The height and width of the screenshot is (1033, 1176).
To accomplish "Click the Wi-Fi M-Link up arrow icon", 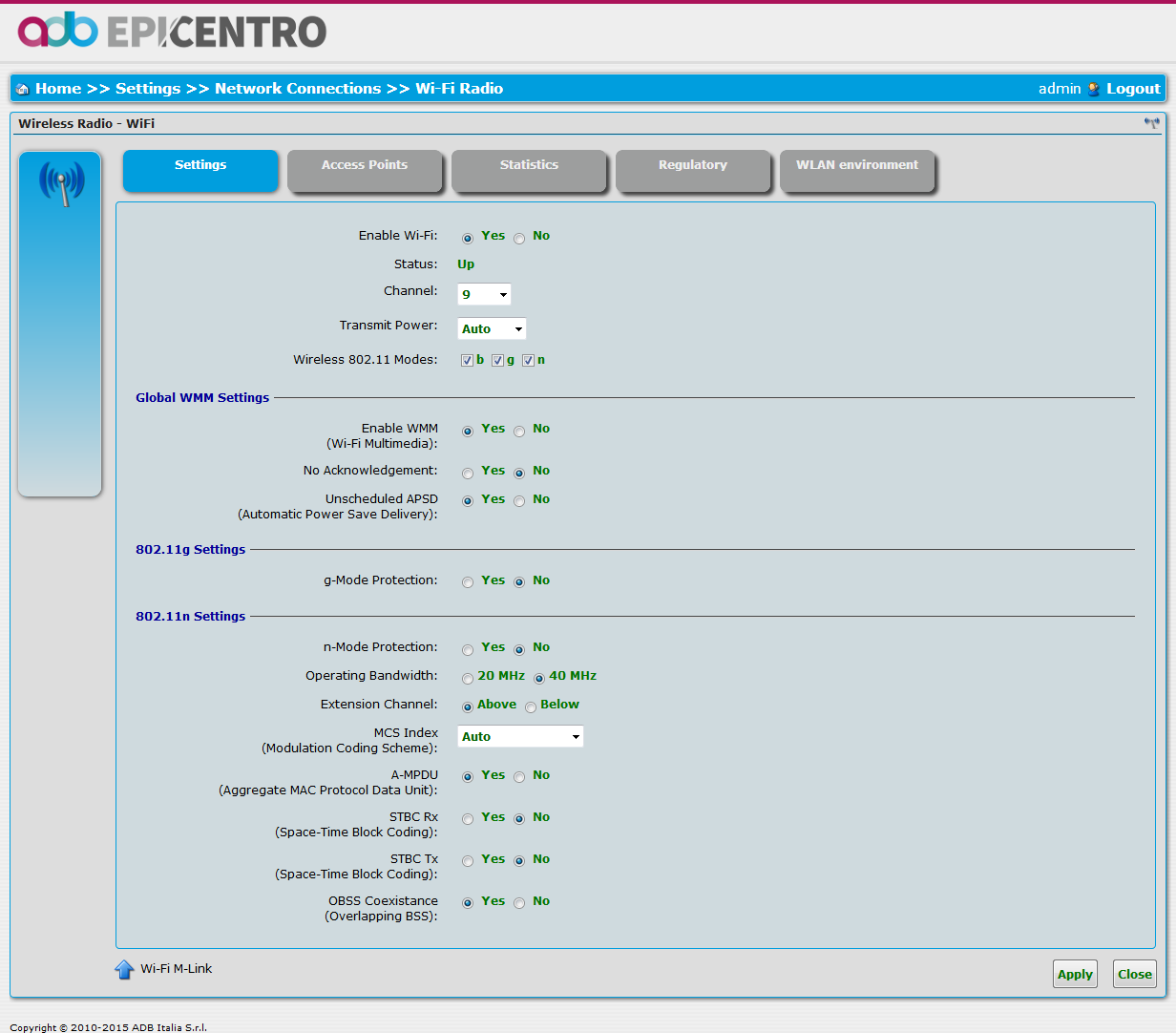I will pyautogui.click(x=124, y=970).
